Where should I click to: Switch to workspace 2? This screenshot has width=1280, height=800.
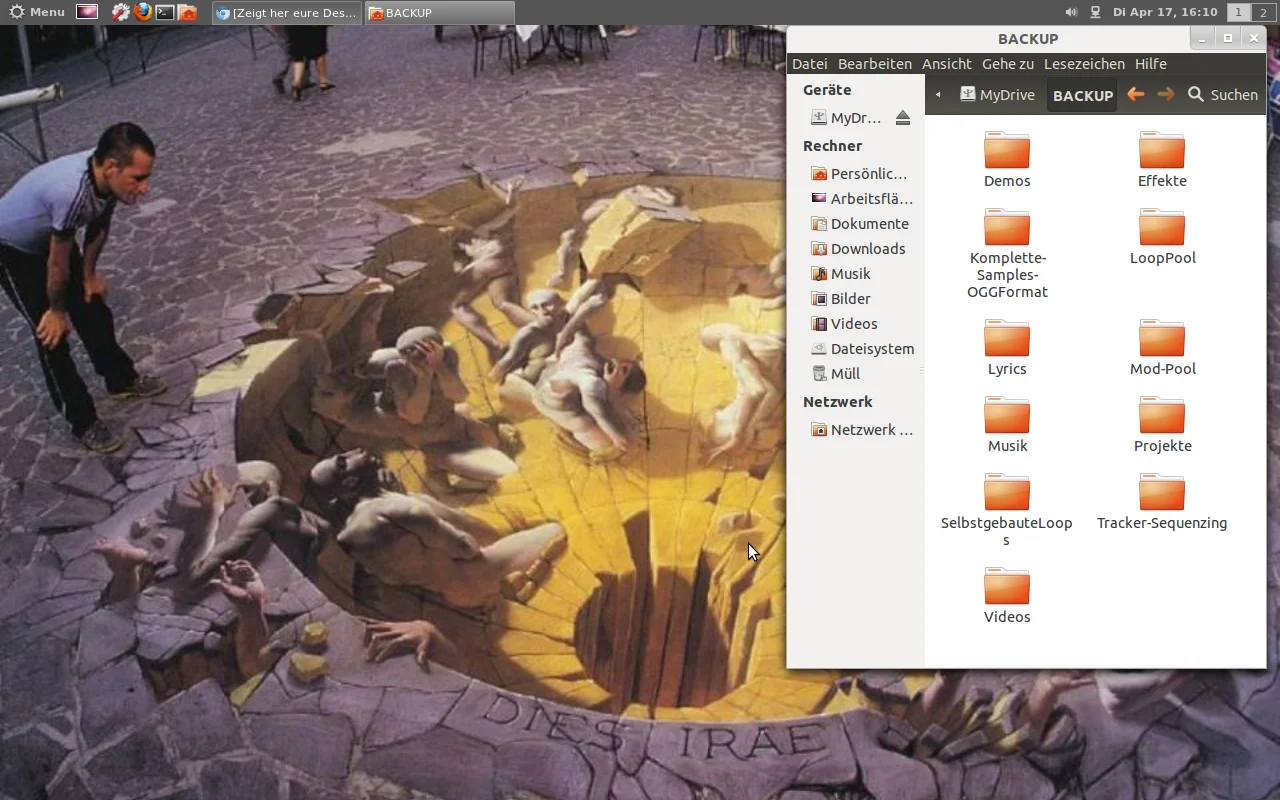coord(1264,12)
